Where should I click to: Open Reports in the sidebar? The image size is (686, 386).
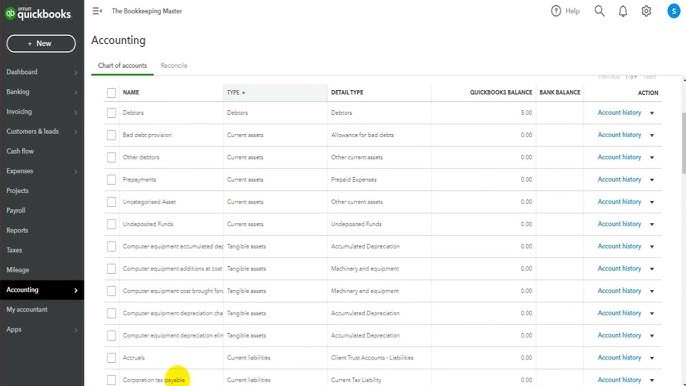point(17,230)
